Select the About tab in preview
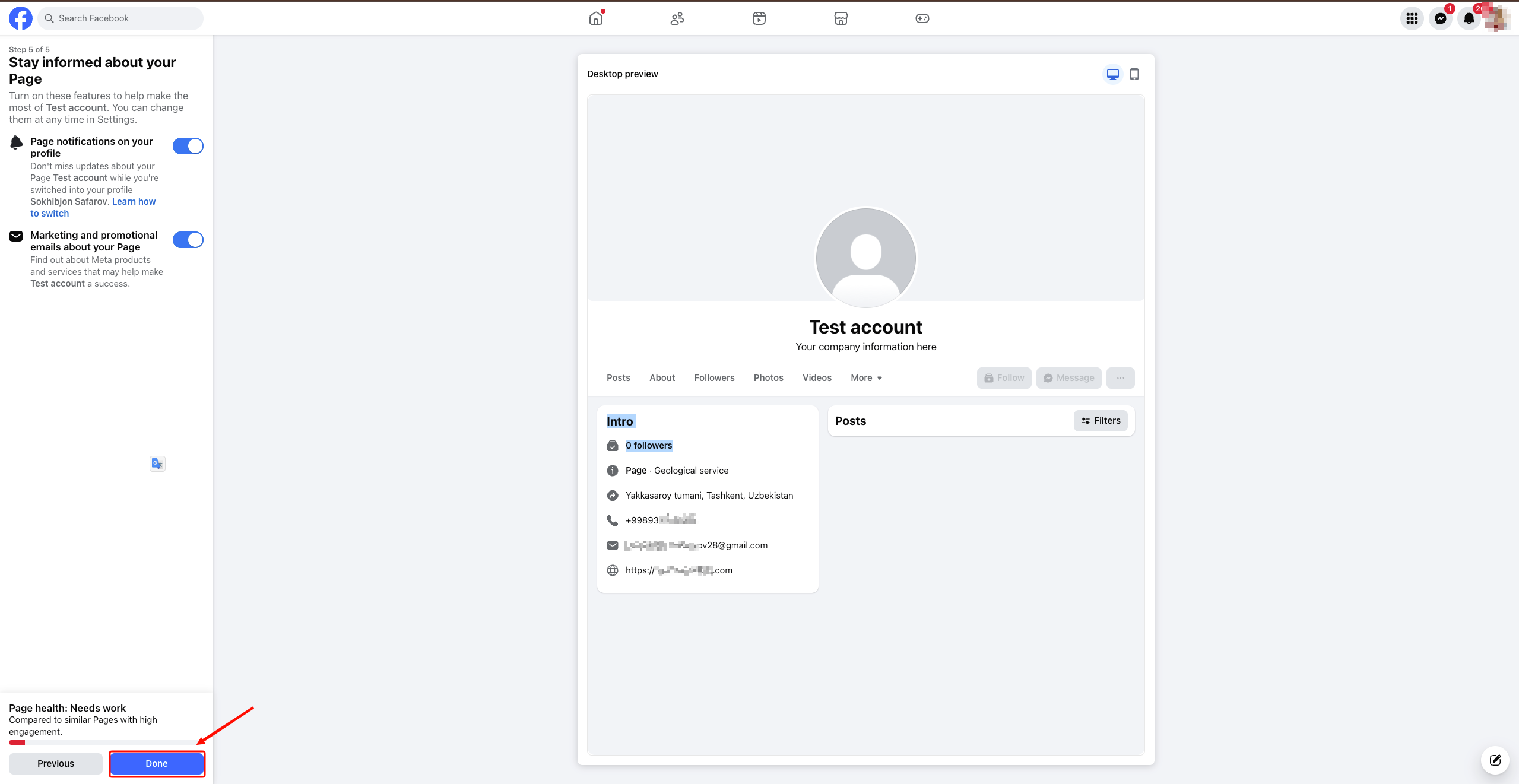1519x784 pixels. (x=662, y=378)
